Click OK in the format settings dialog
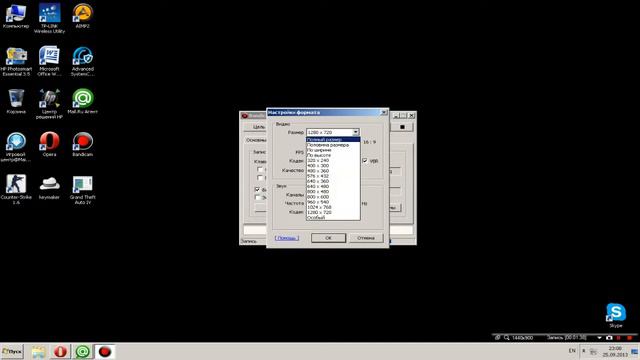640x360 pixels. (328, 238)
